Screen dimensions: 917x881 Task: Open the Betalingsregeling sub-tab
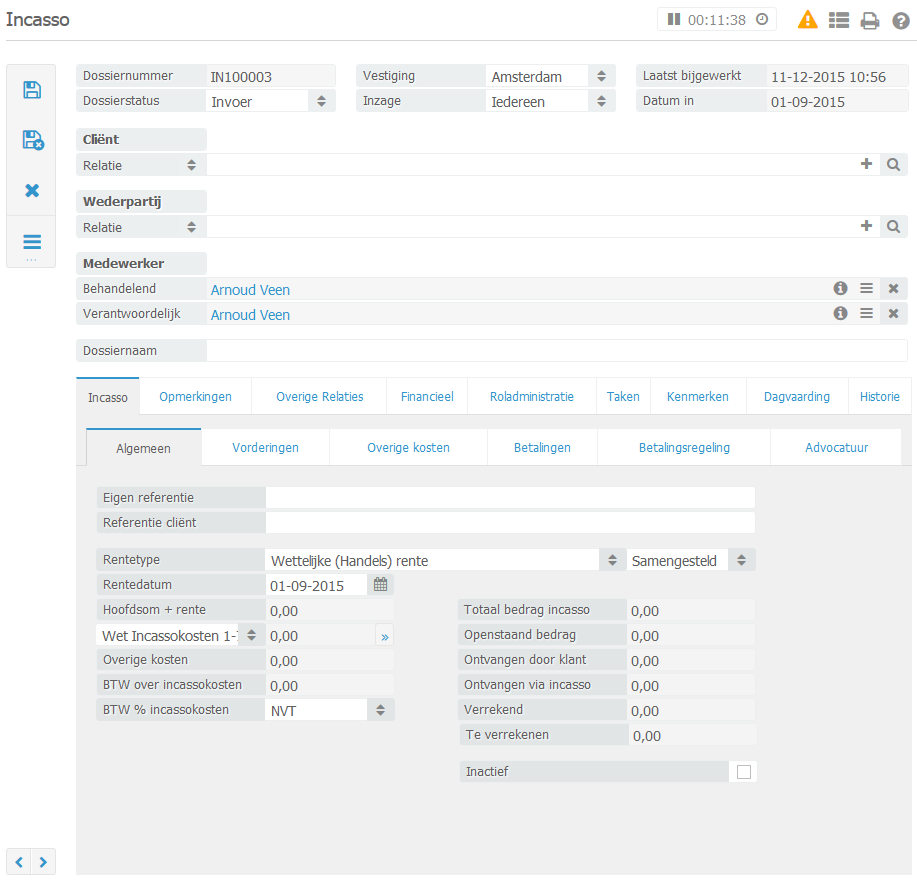point(684,448)
